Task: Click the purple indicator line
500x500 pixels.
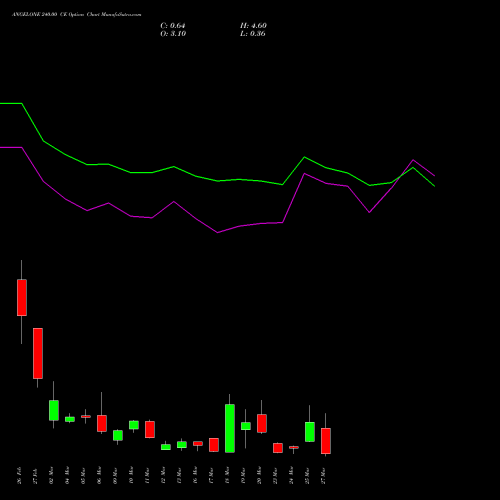Action: pyautogui.click(x=217, y=232)
